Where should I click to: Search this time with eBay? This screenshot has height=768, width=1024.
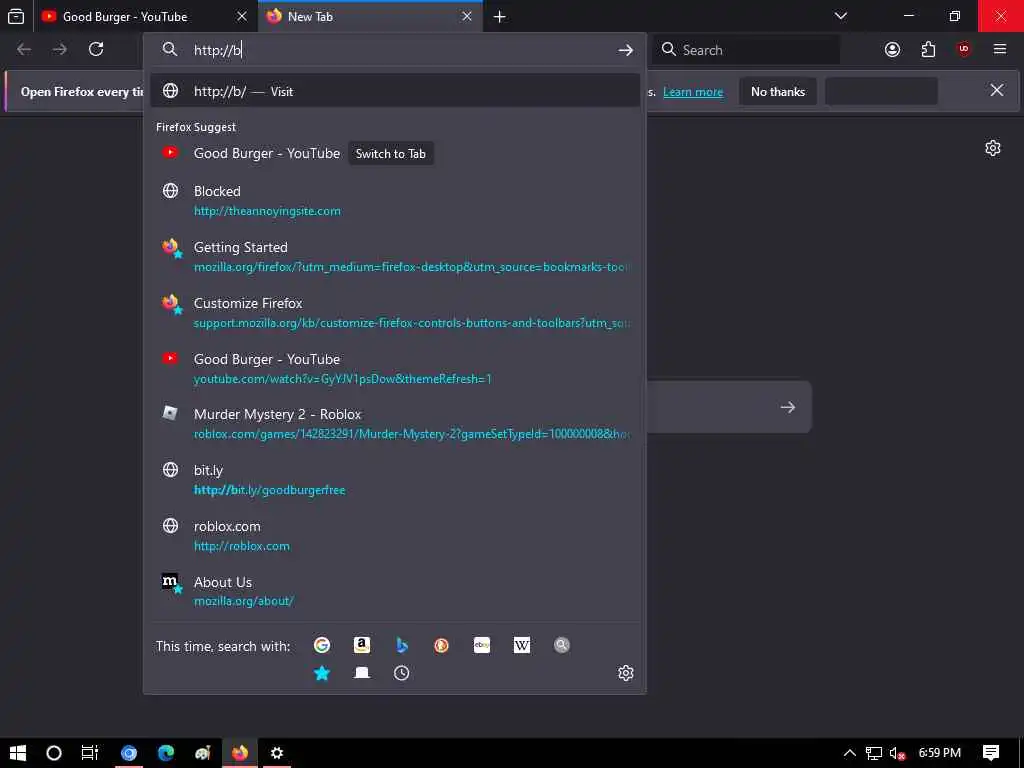tap(482, 645)
